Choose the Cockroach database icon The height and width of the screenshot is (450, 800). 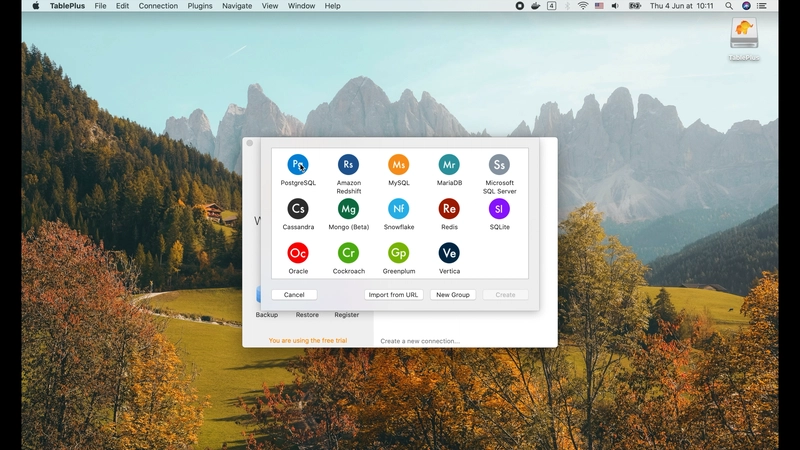coord(348,253)
